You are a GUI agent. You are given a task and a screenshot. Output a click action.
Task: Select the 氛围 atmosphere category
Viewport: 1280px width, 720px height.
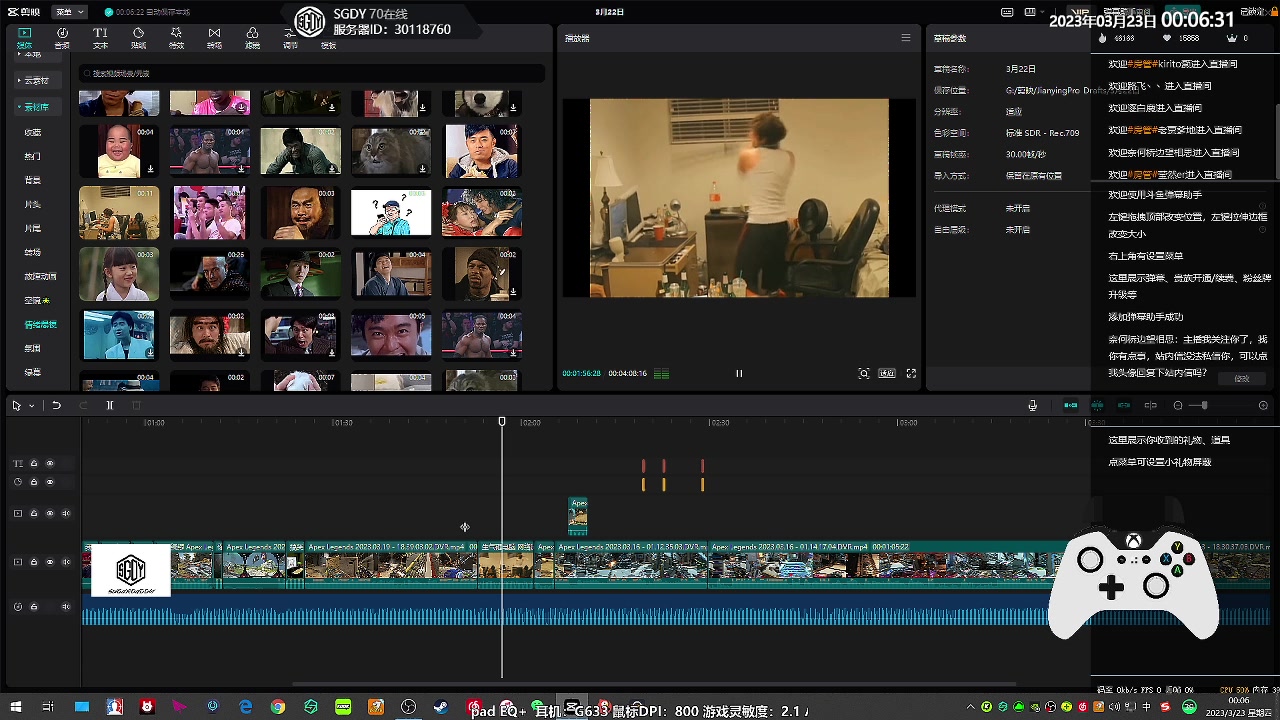[33, 348]
